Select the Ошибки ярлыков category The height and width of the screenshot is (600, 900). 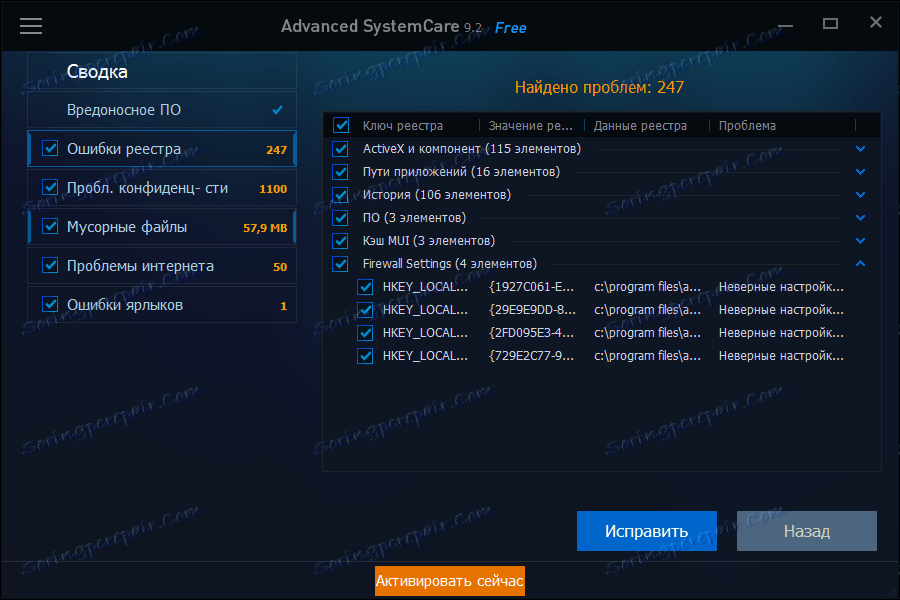162,305
